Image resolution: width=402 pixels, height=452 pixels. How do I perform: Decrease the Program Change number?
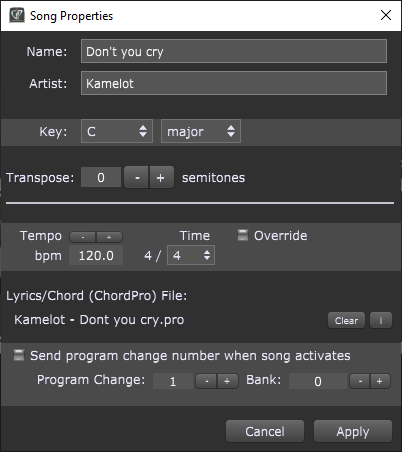[206, 381]
